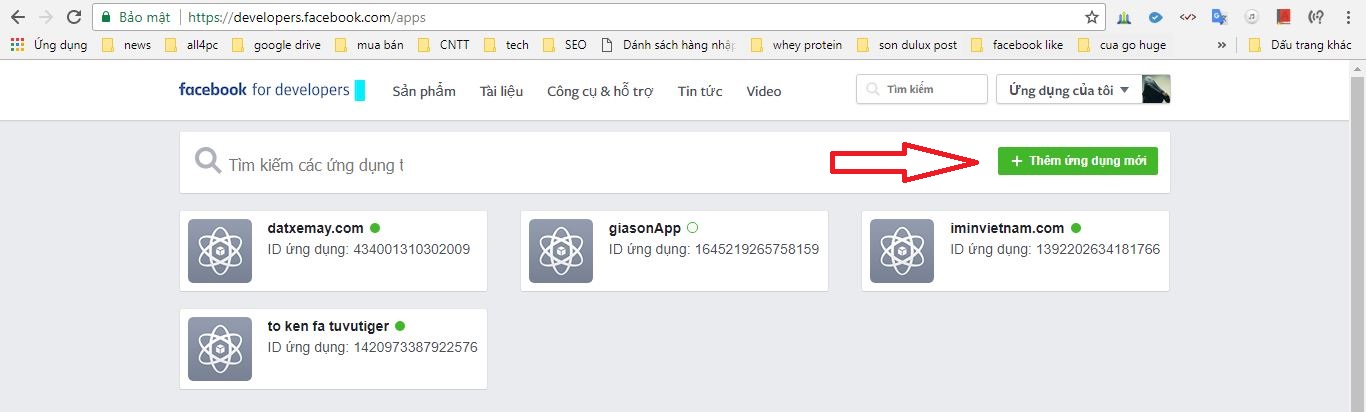
Task: Open the to ken fa tuvutiger name link
Action: point(329,326)
